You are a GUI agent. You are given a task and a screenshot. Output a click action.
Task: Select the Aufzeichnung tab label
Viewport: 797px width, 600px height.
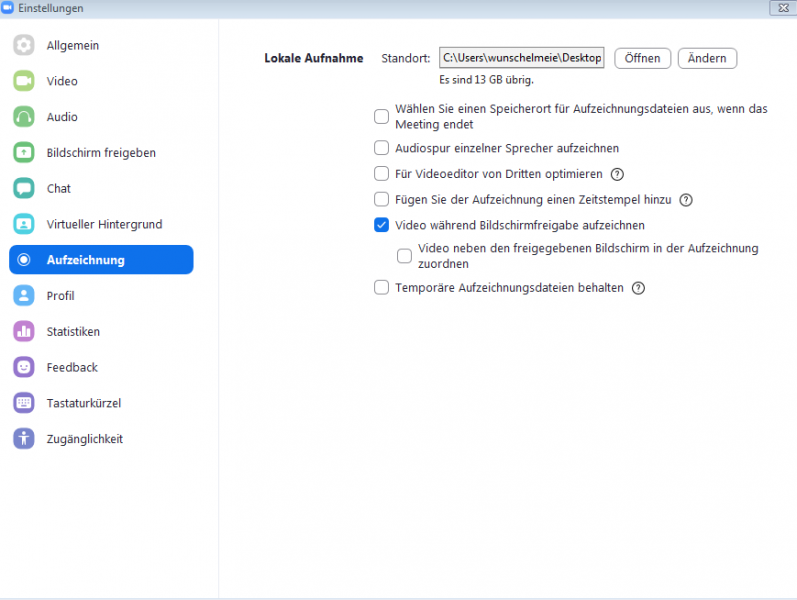click(x=85, y=260)
